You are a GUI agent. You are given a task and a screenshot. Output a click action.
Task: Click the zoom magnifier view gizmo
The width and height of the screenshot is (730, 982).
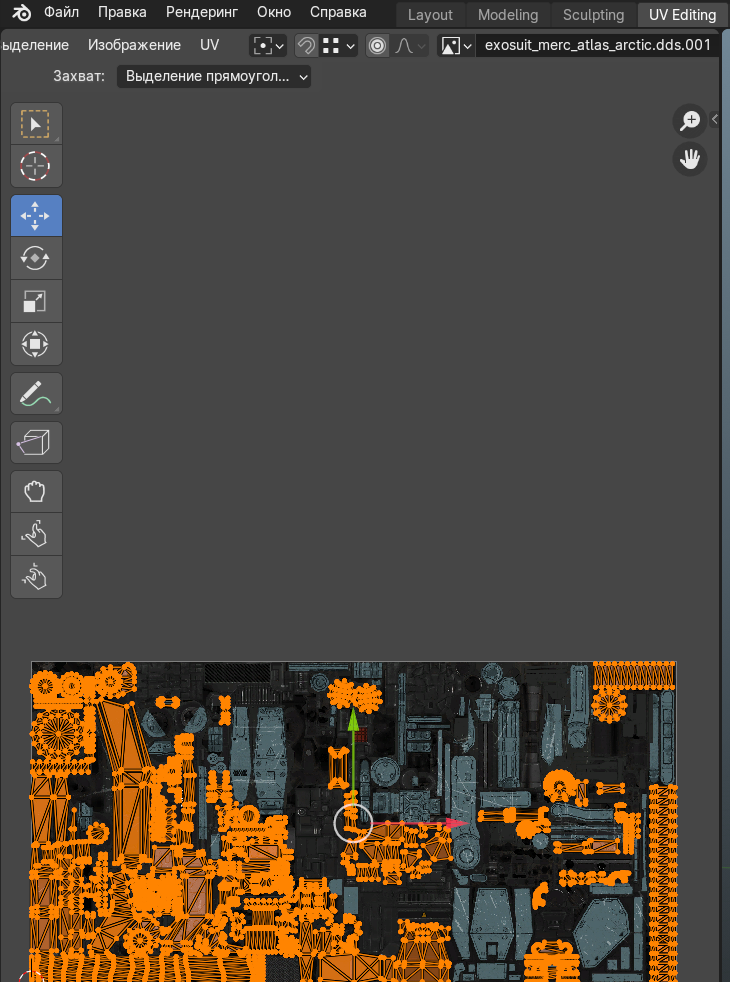(689, 120)
